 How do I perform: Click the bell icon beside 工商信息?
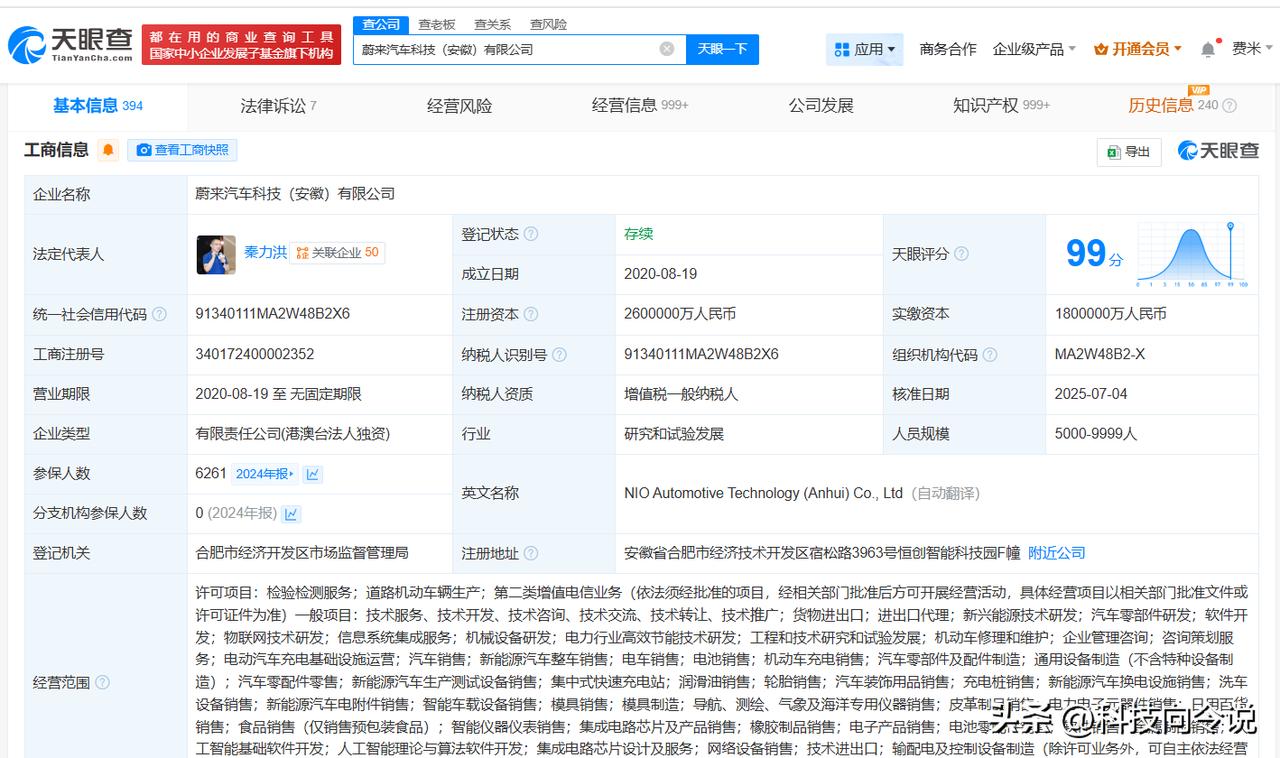(x=108, y=150)
